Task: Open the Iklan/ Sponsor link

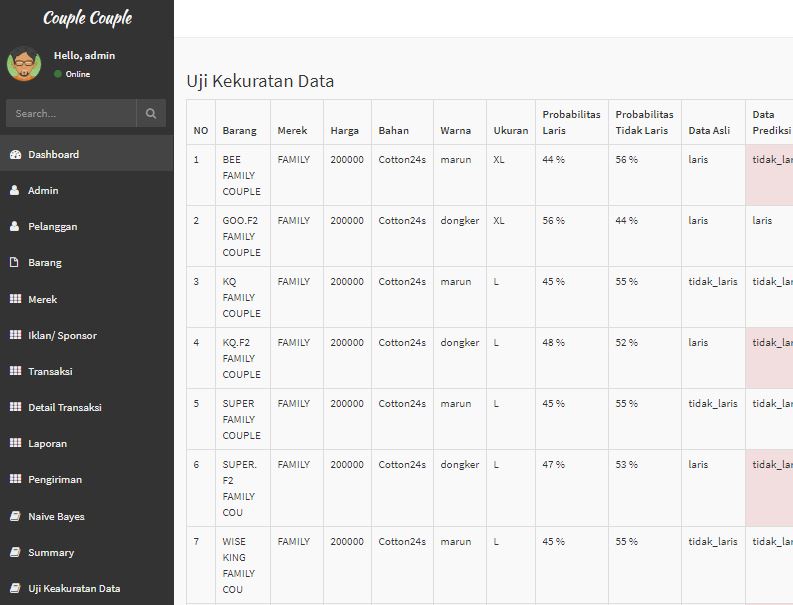Action: tap(86, 334)
